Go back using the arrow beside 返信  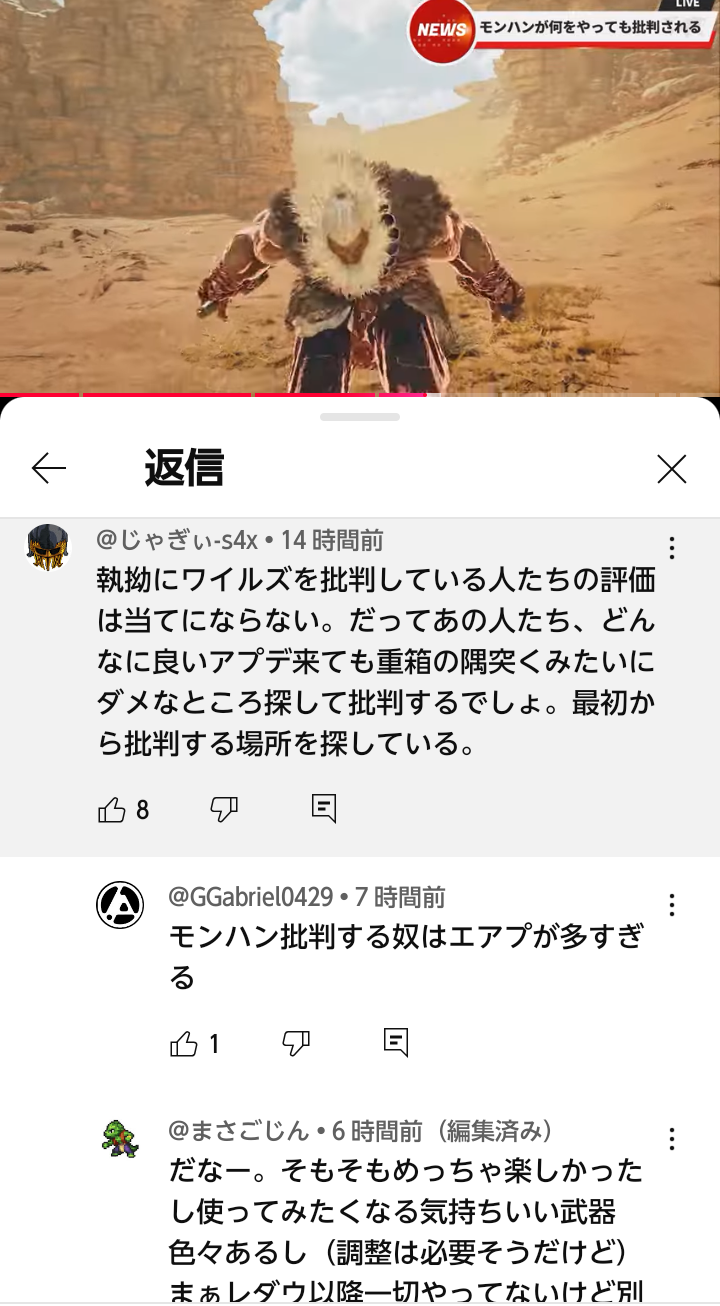coord(48,468)
